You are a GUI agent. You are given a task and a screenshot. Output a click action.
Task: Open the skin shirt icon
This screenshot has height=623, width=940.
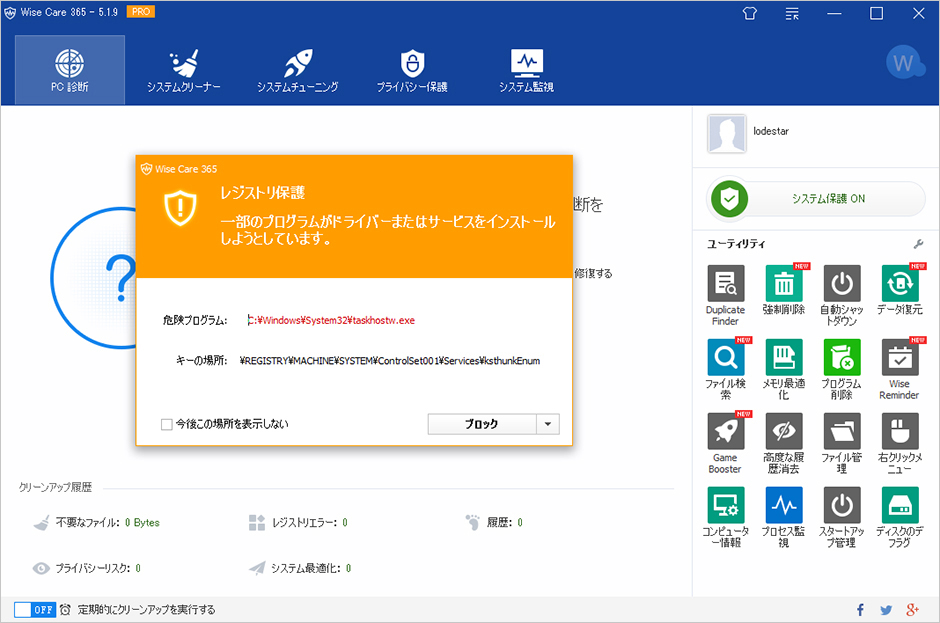click(x=749, y=13)
